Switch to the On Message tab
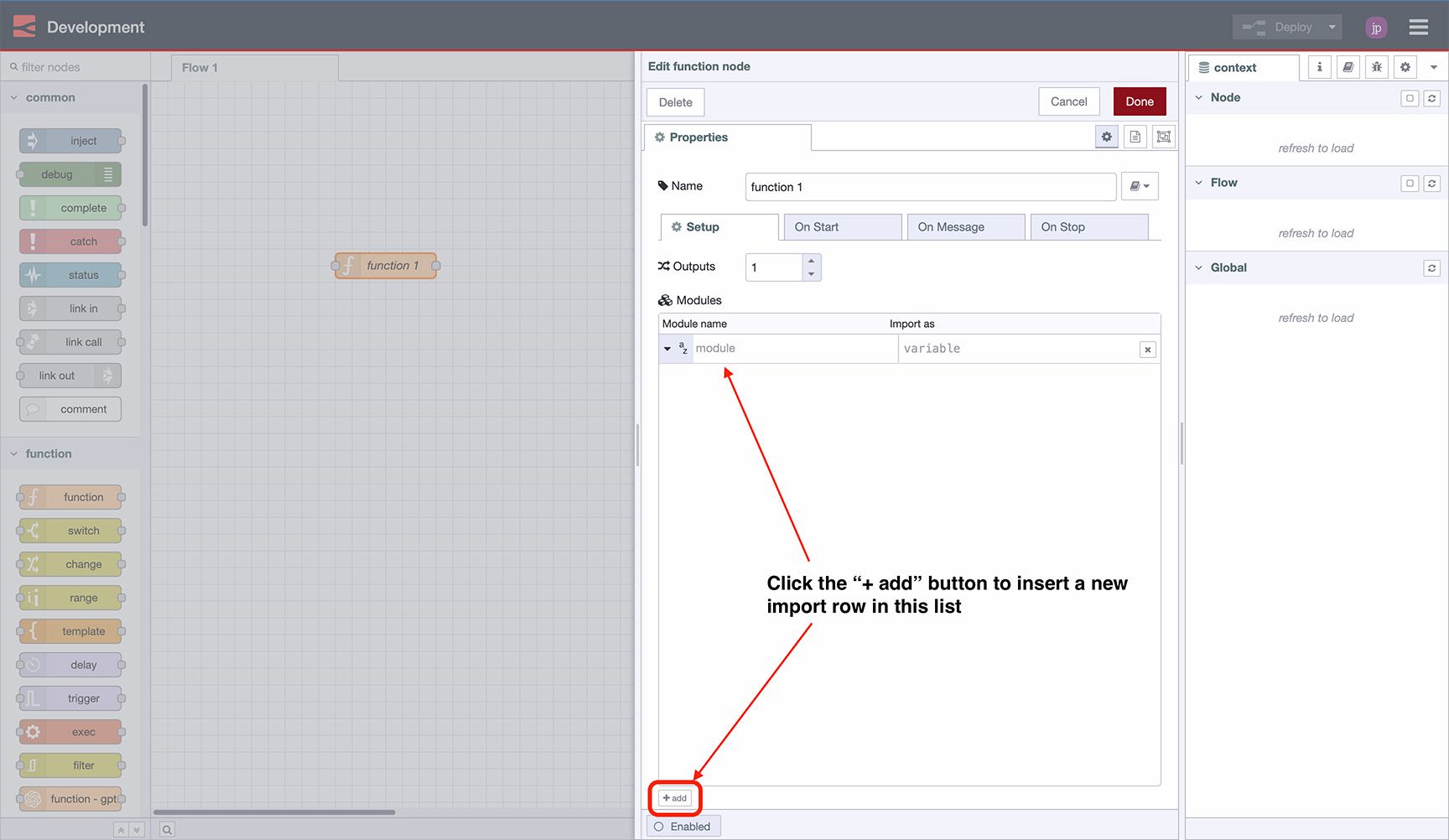This screenshot has width=1449, height=840. click(x=965, y=226)
